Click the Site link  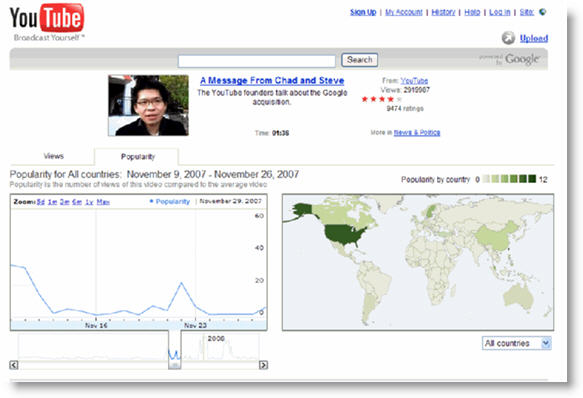tap(526, 12)
